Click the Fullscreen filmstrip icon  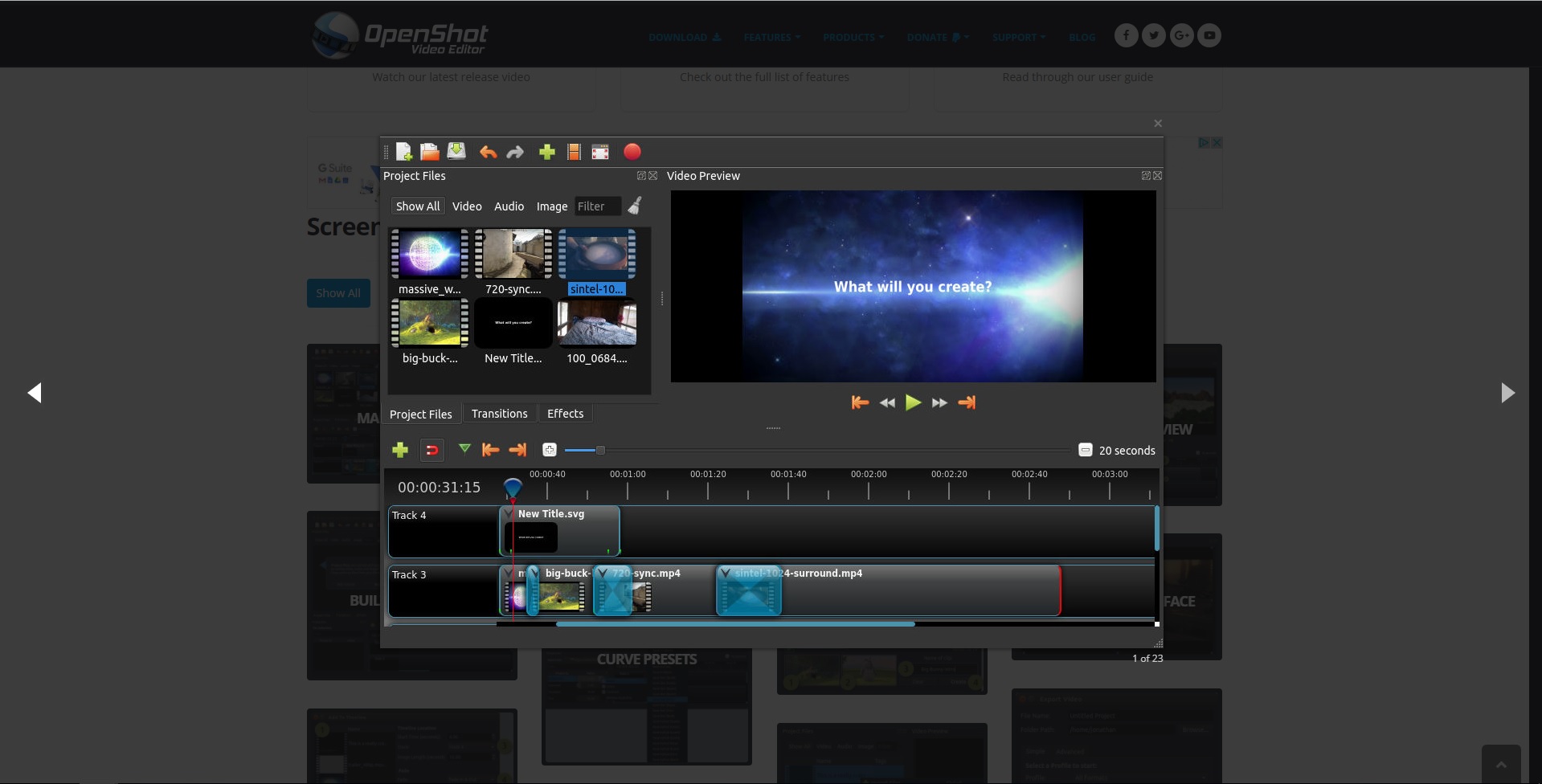pyautogui.click(x=600, y=152)
